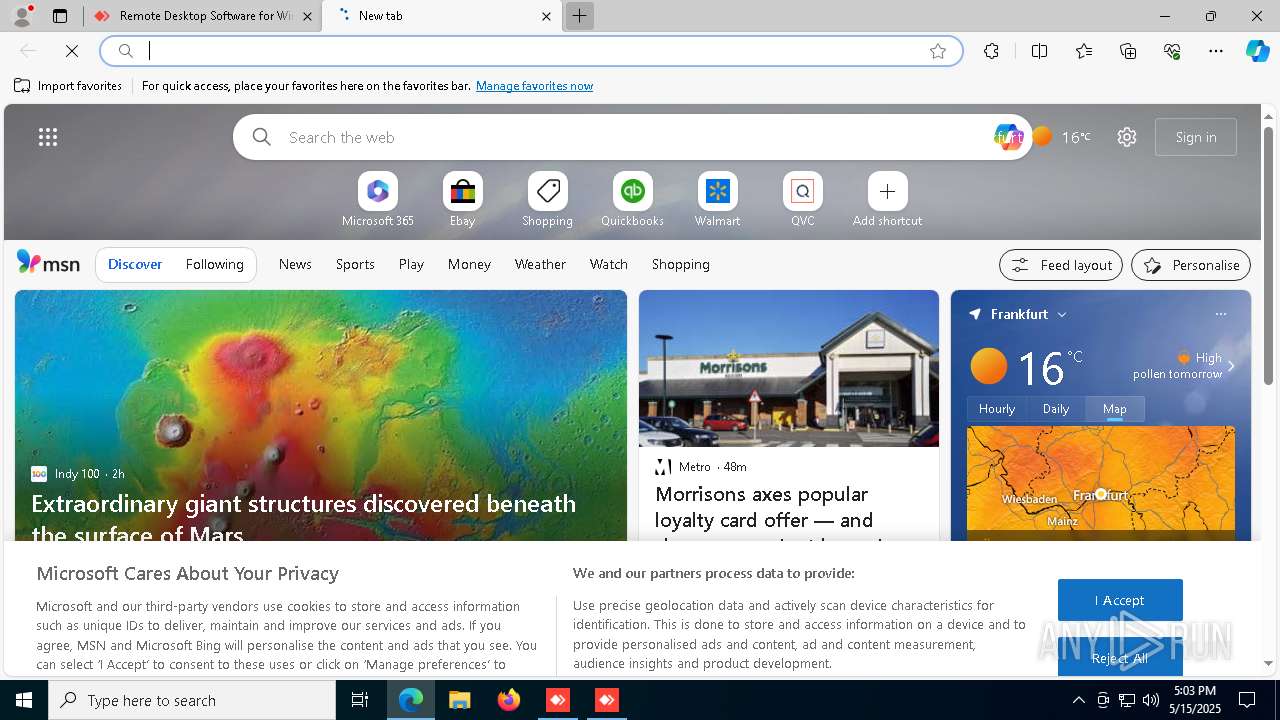Screen dimensions: 1280x720
Task: Launch Firefox from taskbar
Action: click(x=508, y=700)
